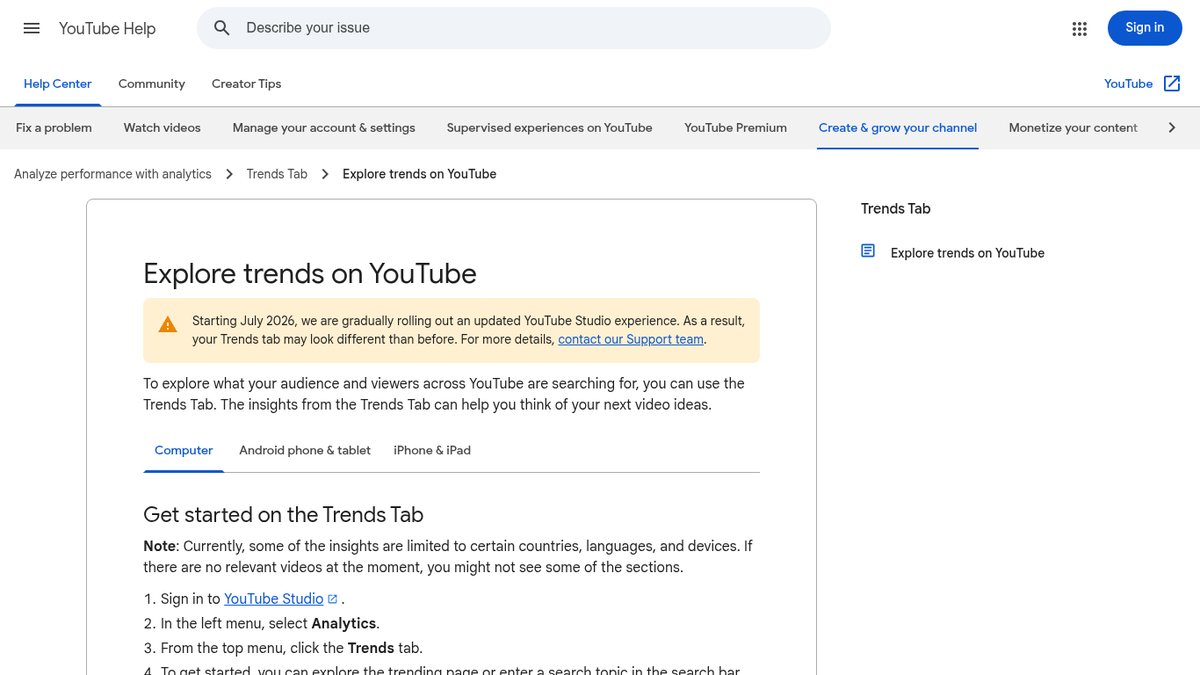Go to Analyze performance with analytics breadcrumb
The width and height of the screenshot is (1200, 675).
point(113,174)
